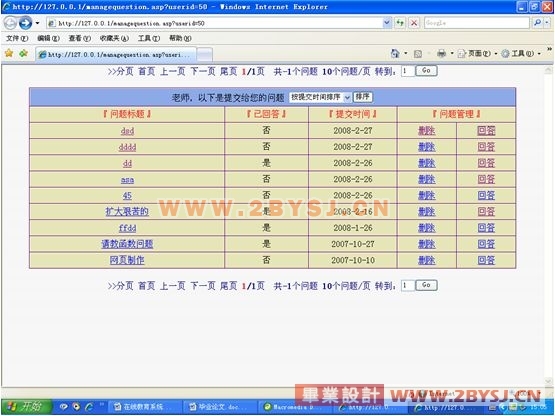This screenshot has width=555, height=416.
Task: Click the search magnifier icon
Action: pos(537,23)
